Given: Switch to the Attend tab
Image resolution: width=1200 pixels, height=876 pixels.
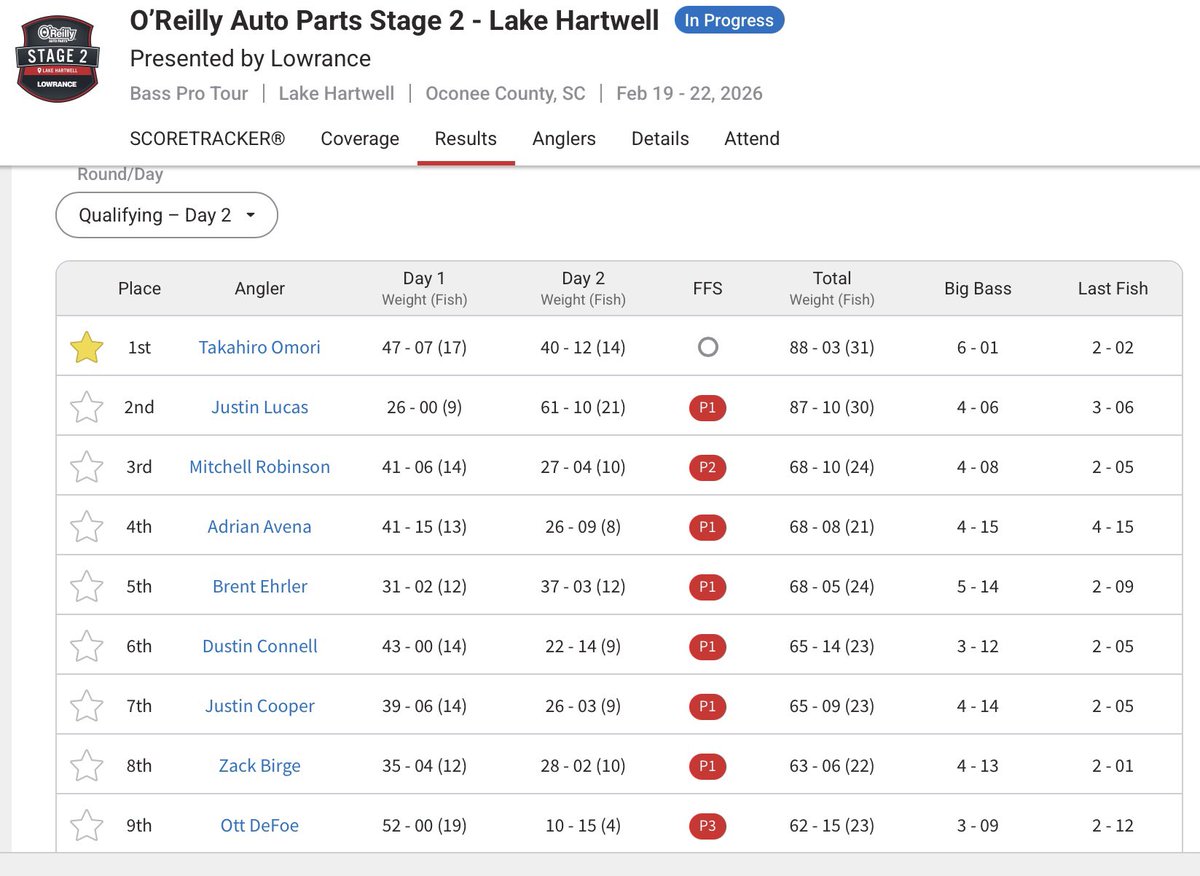Looking at the screenshot, I should point(752,139).
